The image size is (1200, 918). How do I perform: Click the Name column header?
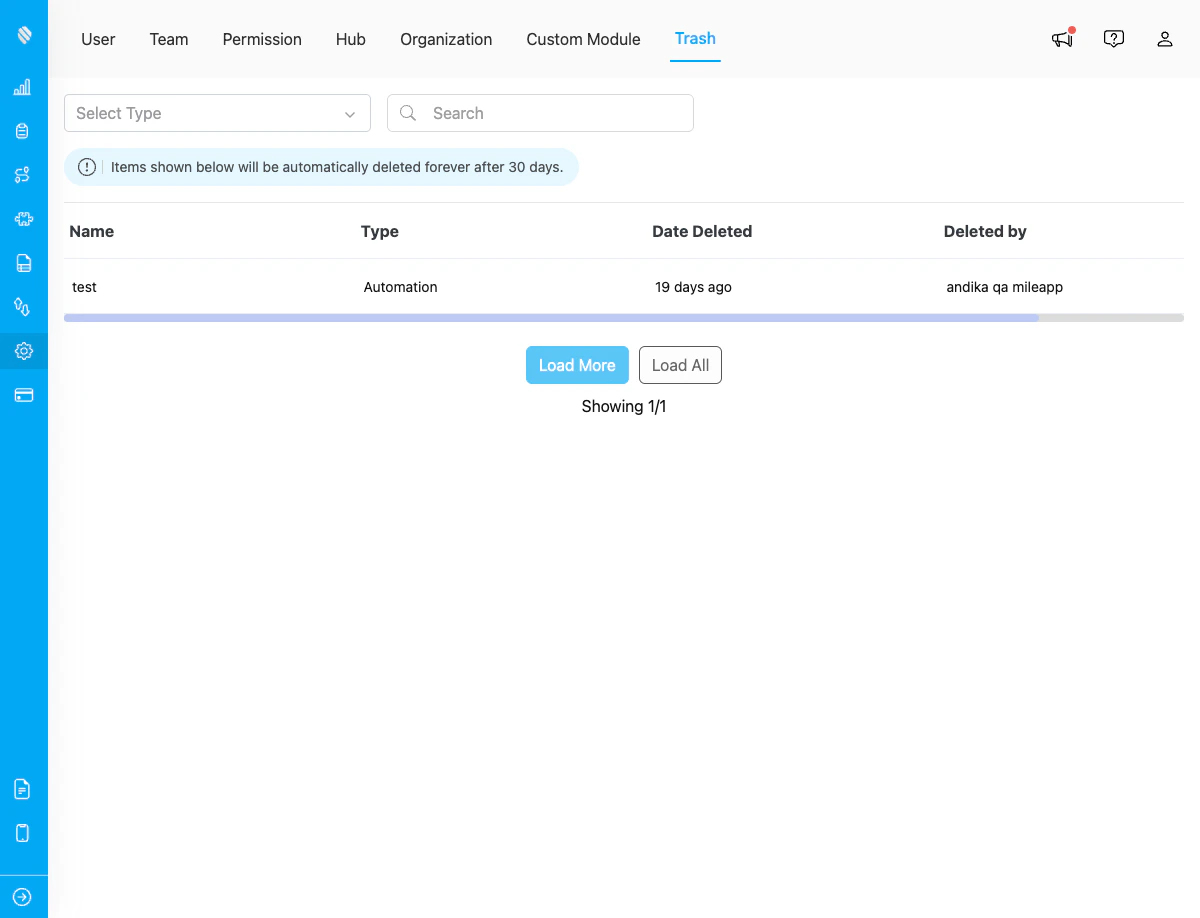92,231
